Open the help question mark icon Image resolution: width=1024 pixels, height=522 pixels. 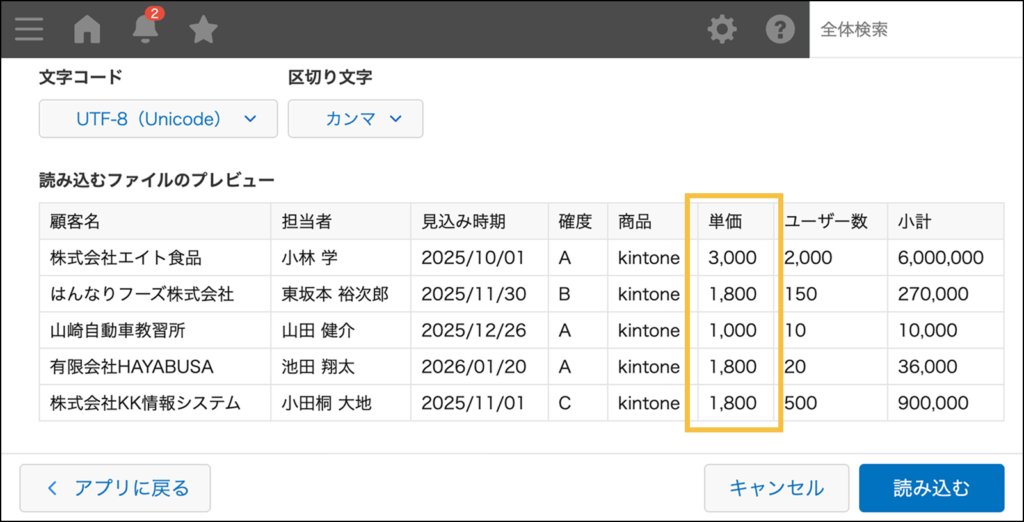coord(780,30)
